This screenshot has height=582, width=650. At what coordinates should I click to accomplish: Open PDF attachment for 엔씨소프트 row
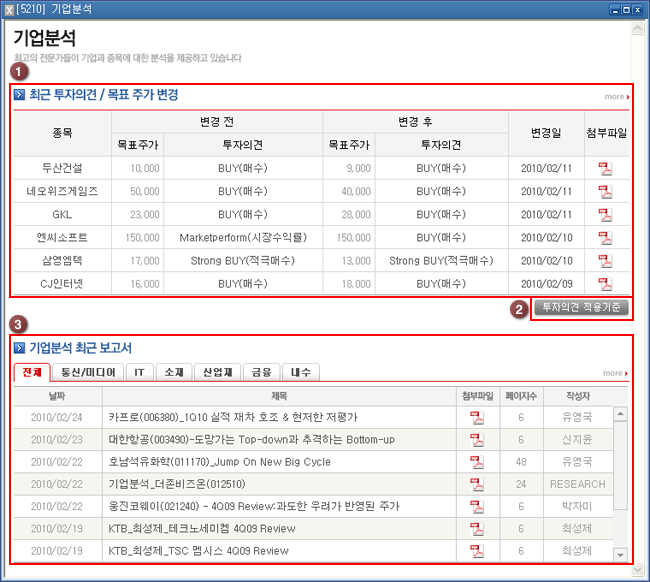605,238
